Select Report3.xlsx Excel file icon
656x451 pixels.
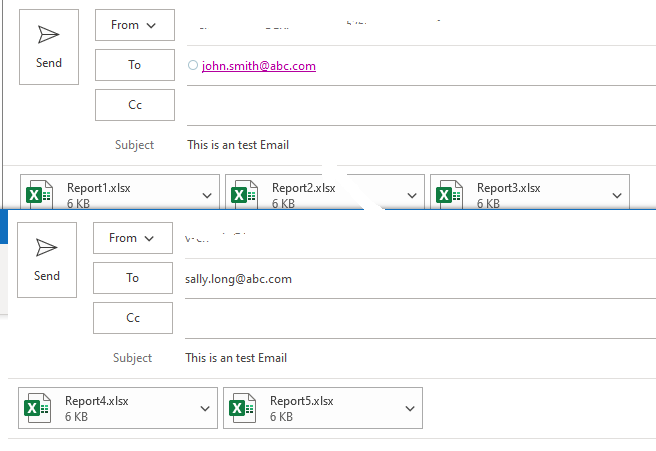pyautogui.click(x=449, y=195)
